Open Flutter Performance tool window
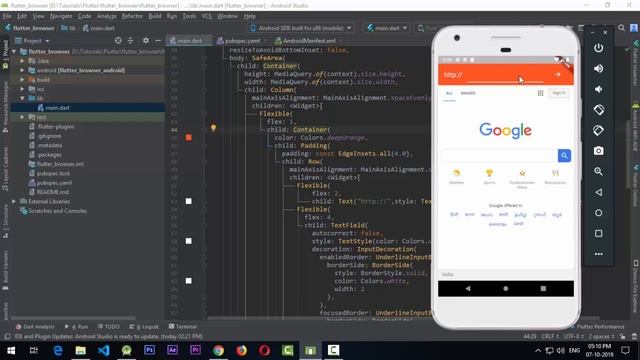The width and height of the screenshot is (640, 360). click(598, 327)
